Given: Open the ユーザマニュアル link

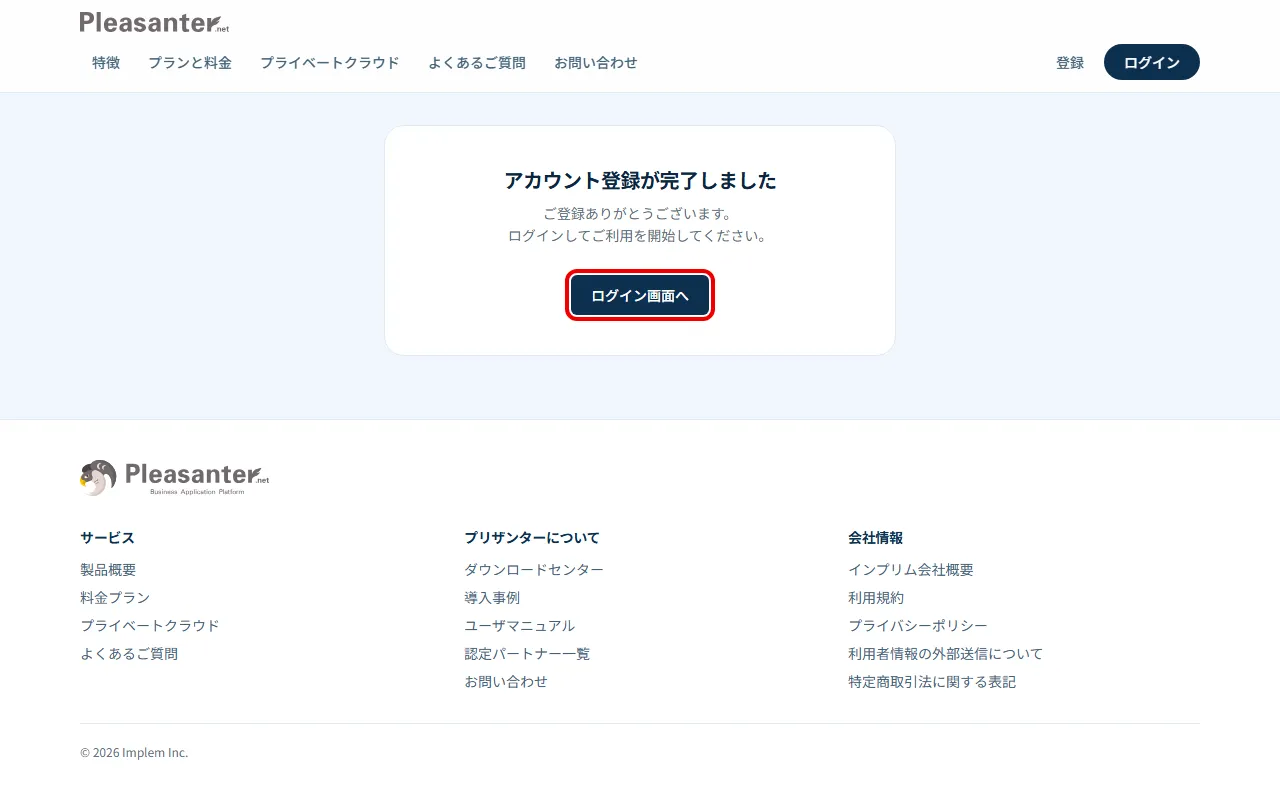Looking at the screenshot, I should coord(520,626).
